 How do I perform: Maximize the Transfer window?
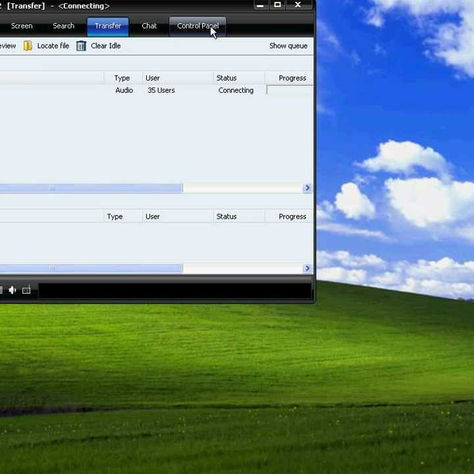point(277,5)
